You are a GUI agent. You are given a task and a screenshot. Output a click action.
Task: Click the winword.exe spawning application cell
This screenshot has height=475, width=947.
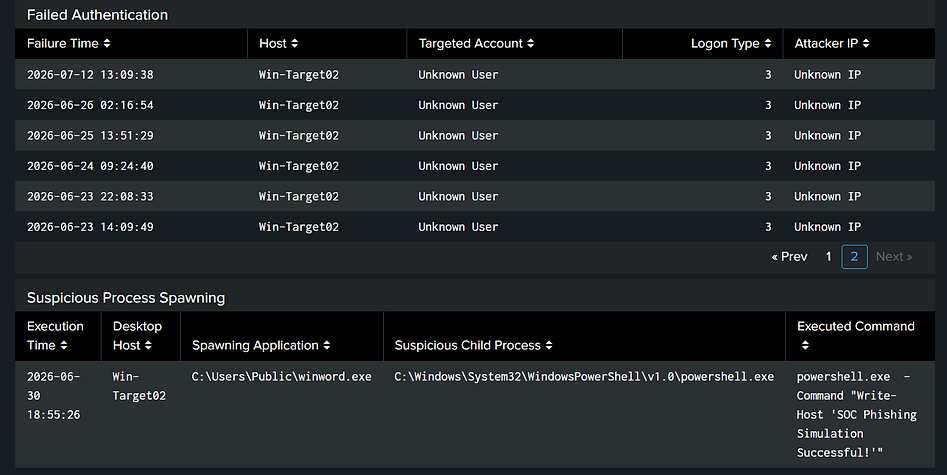281,376
